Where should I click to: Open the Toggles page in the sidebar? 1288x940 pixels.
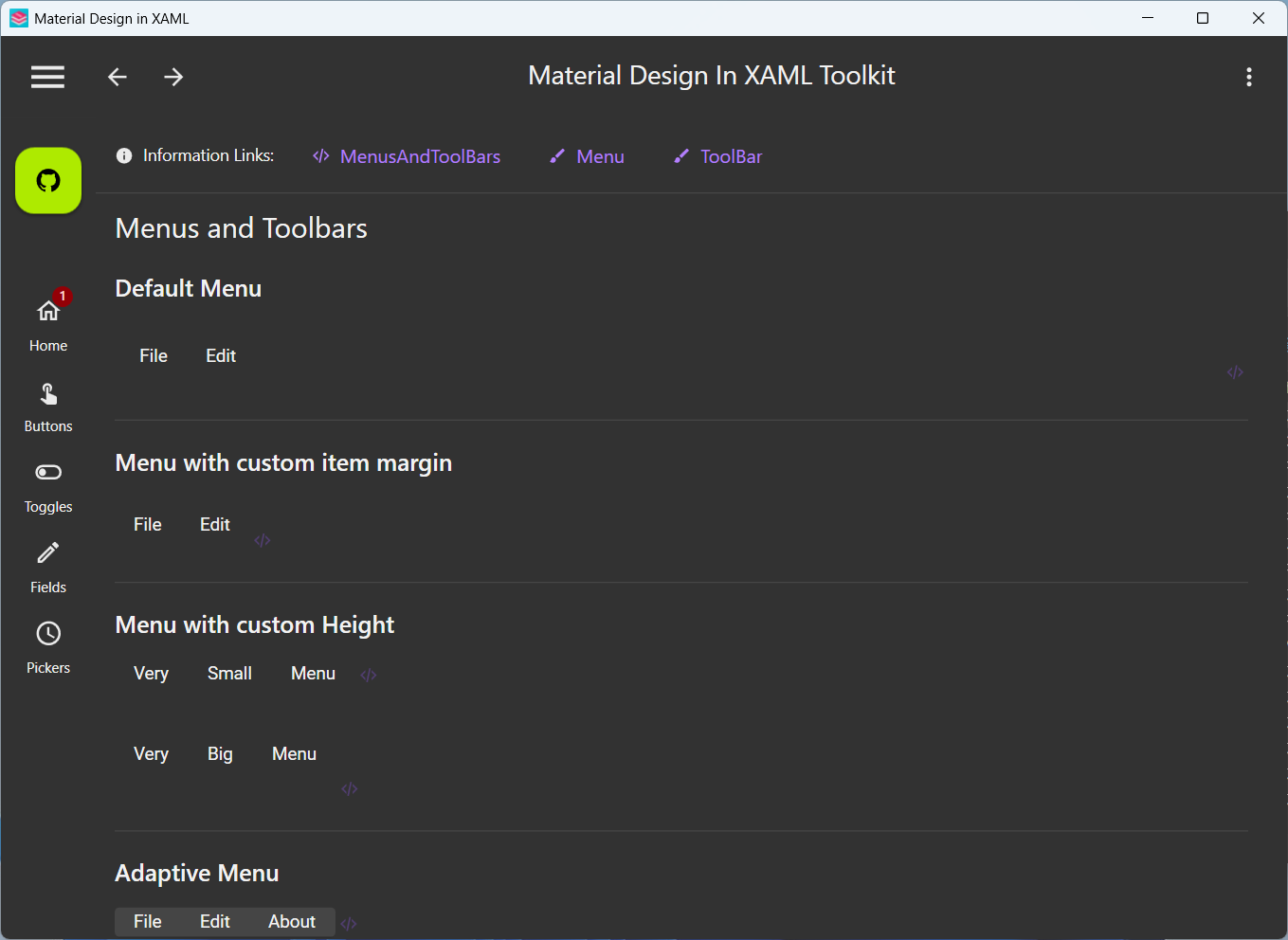48,488
